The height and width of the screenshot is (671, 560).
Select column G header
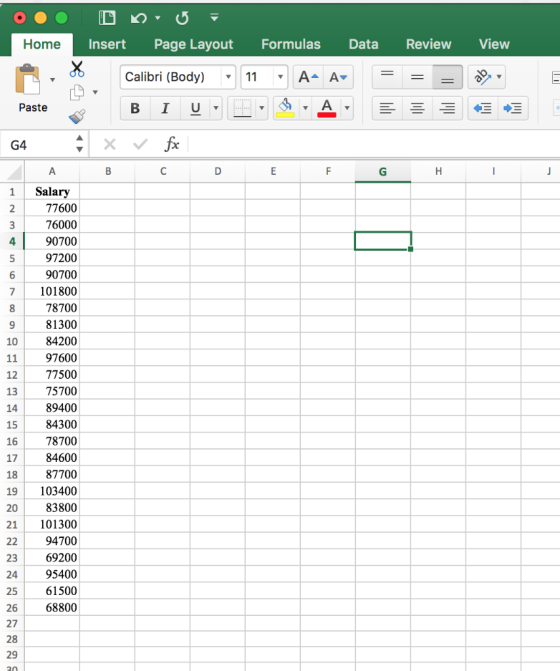383,172
